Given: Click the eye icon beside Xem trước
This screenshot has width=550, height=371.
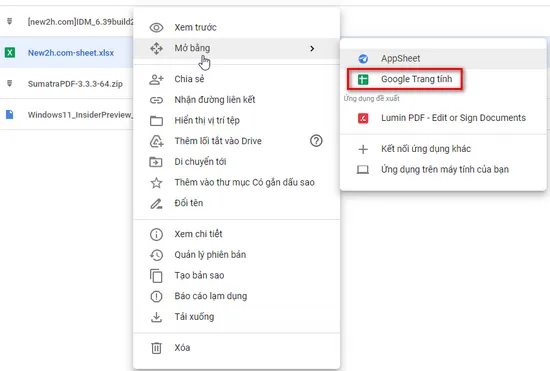Looking at the screenshot, I should 156,28.
